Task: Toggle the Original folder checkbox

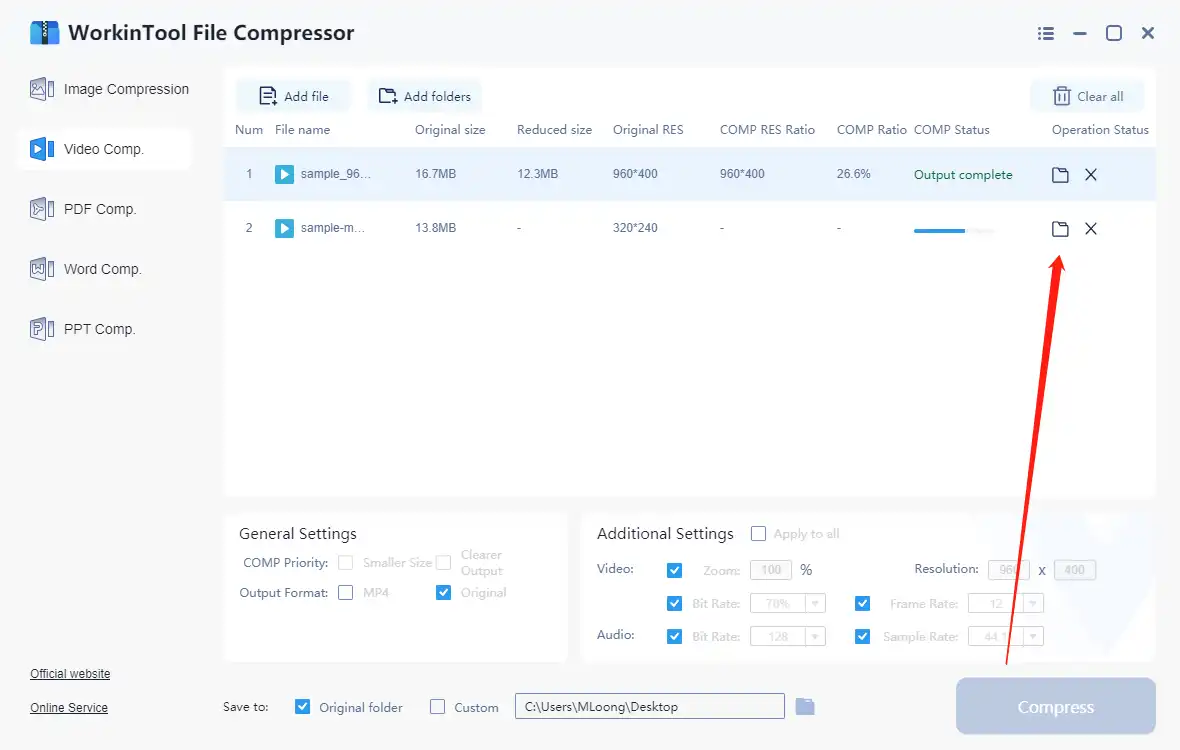Action: pyautogui.click(x=302, y=706)
